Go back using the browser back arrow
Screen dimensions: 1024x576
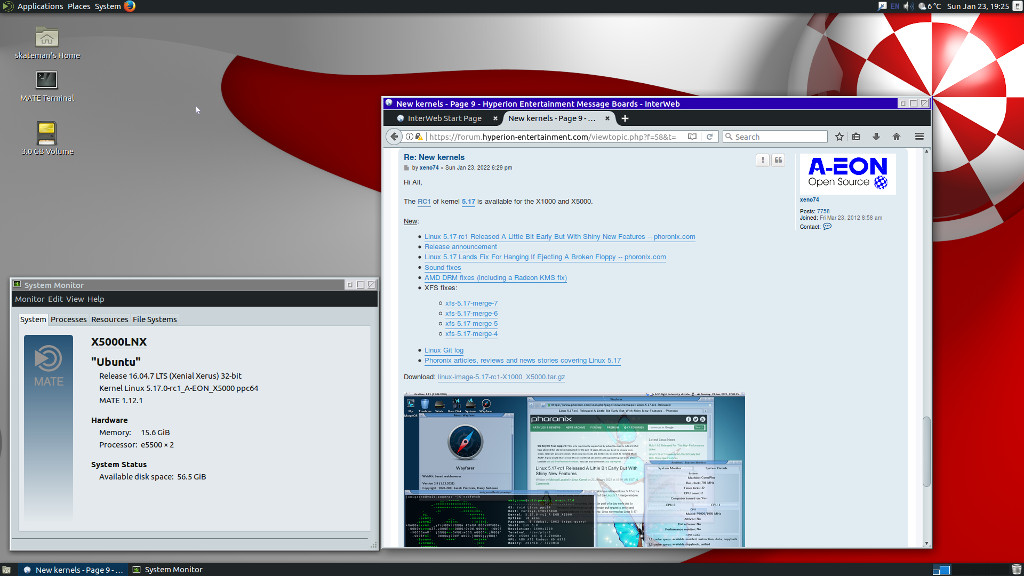pyautogui.click(x=394, y=136)
